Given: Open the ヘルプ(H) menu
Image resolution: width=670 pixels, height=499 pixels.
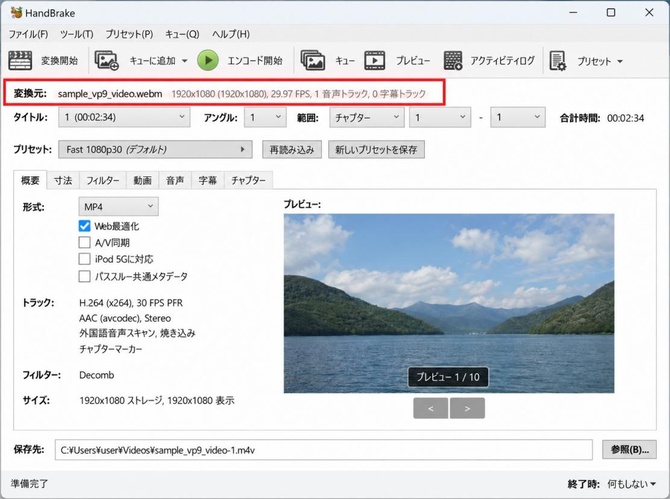Looking at the screenshot, I should click(x=231, y=34).
